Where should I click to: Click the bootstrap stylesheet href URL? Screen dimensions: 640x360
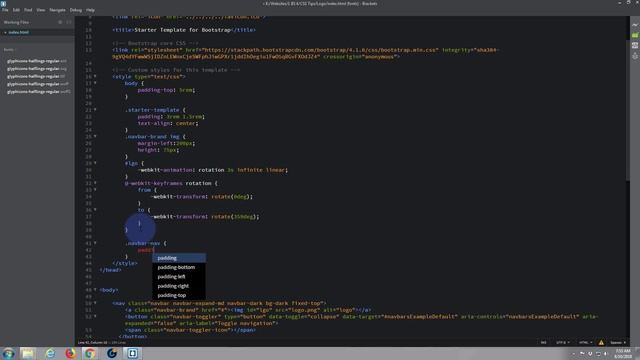(320, 50)
